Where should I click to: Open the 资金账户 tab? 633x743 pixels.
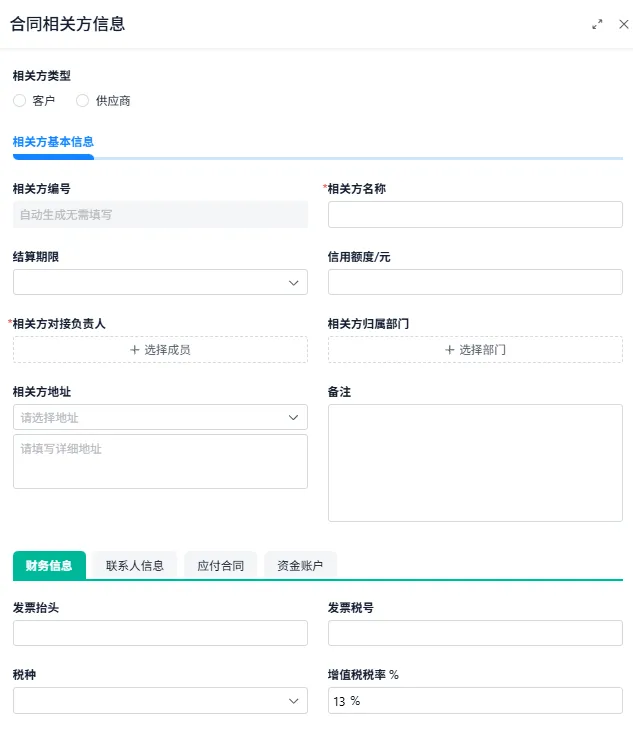click(x=300, y=565)
